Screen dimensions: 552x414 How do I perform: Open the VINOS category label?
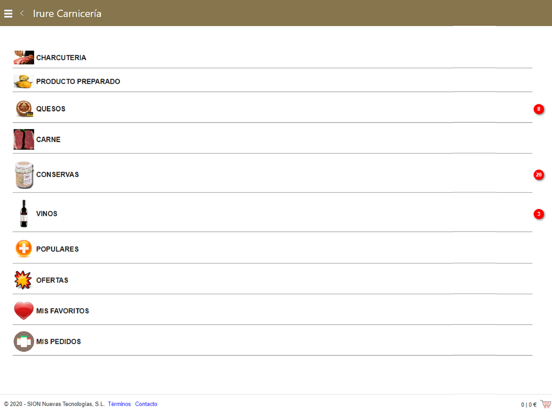(46, 214)
